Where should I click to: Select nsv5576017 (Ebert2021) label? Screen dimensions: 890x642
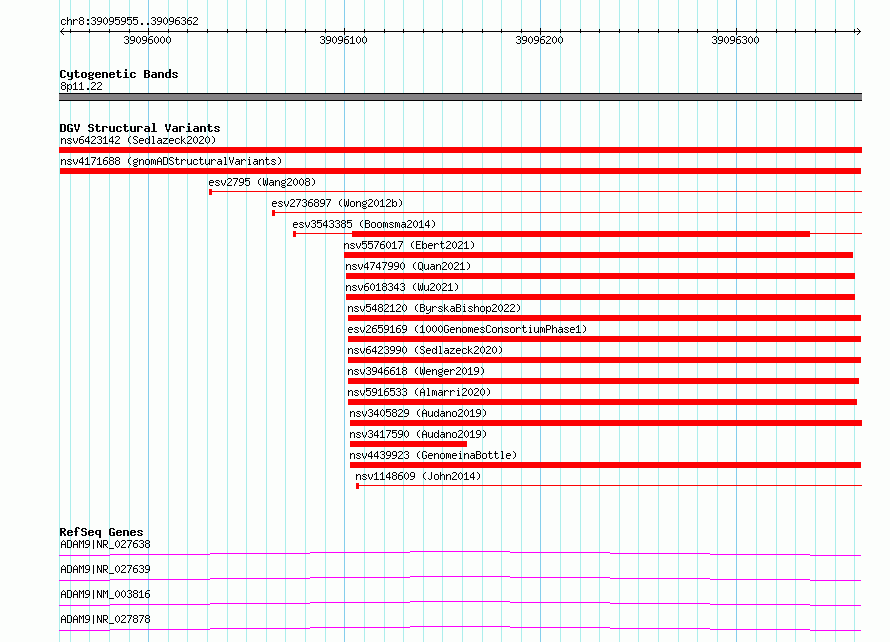pos(409,245)
